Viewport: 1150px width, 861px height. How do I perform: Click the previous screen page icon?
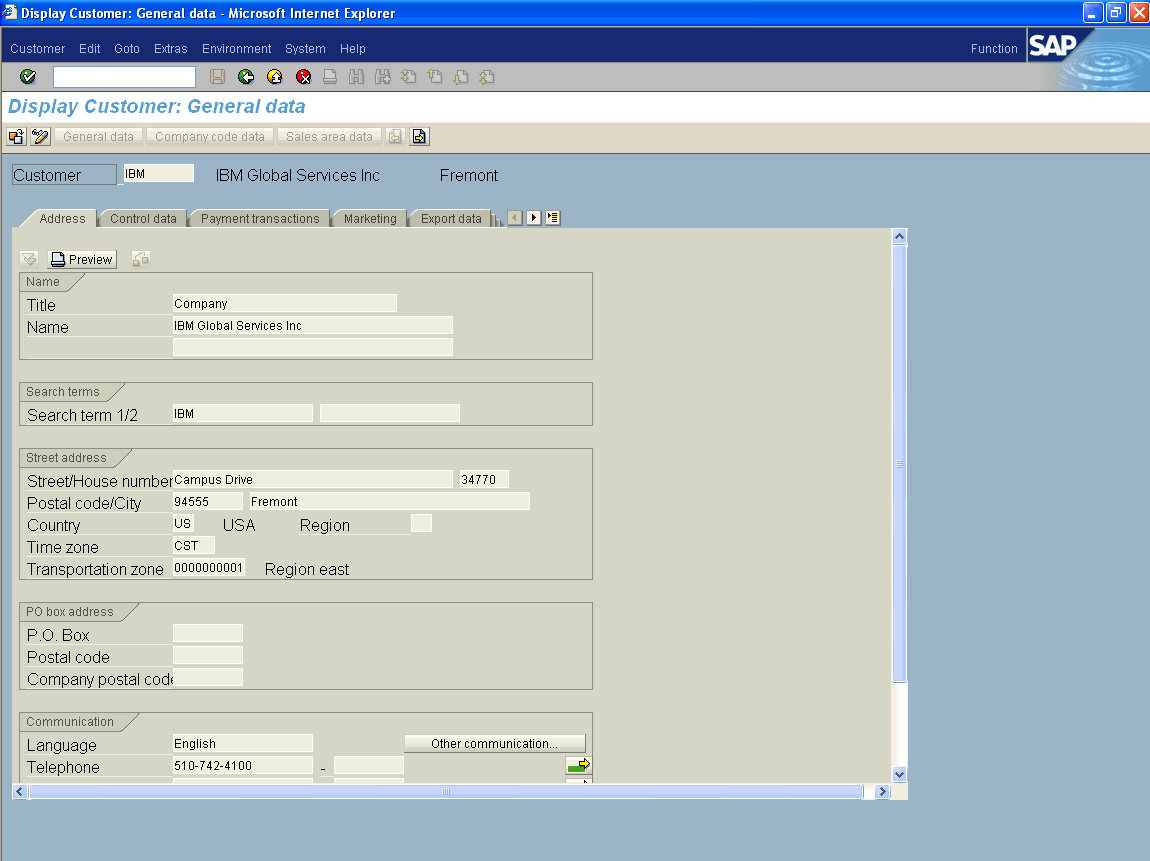pos(395,136)
